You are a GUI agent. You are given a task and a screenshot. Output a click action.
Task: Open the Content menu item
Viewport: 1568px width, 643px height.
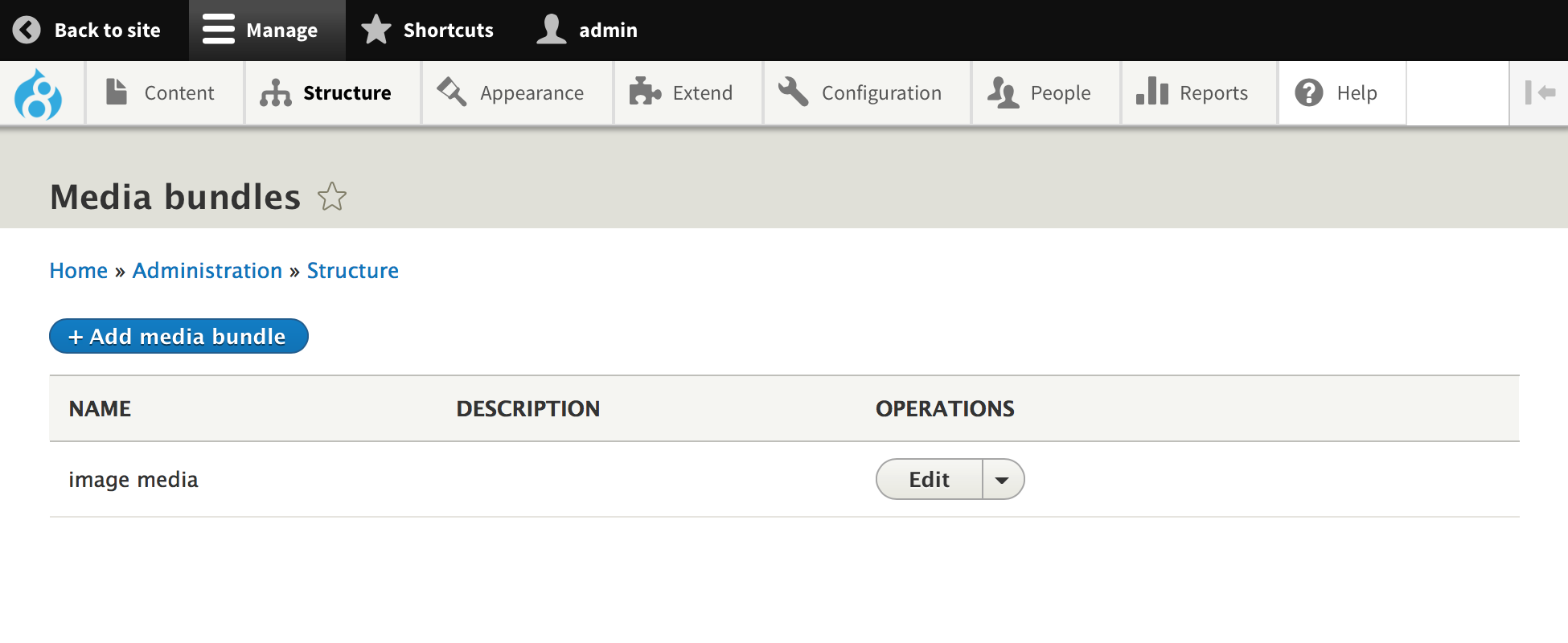179,93
